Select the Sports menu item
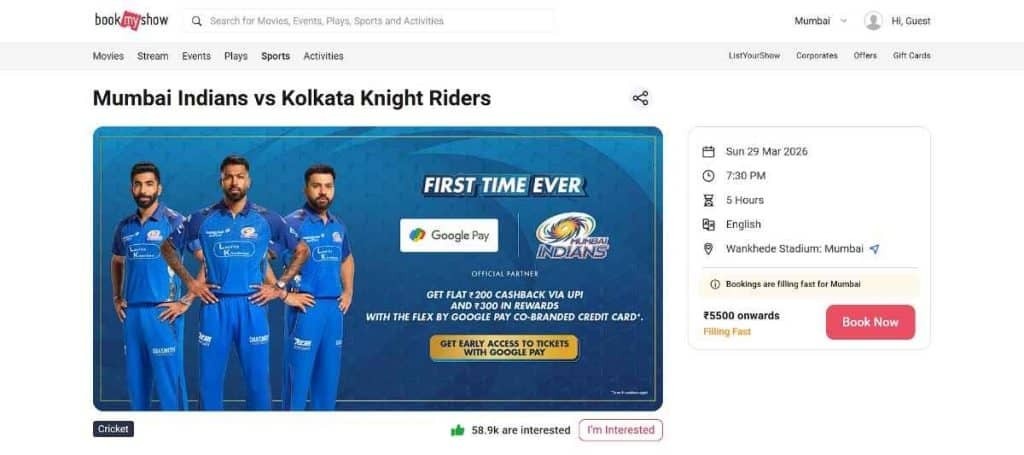Viewport: 1024px width, 455px height. [276, 56]
